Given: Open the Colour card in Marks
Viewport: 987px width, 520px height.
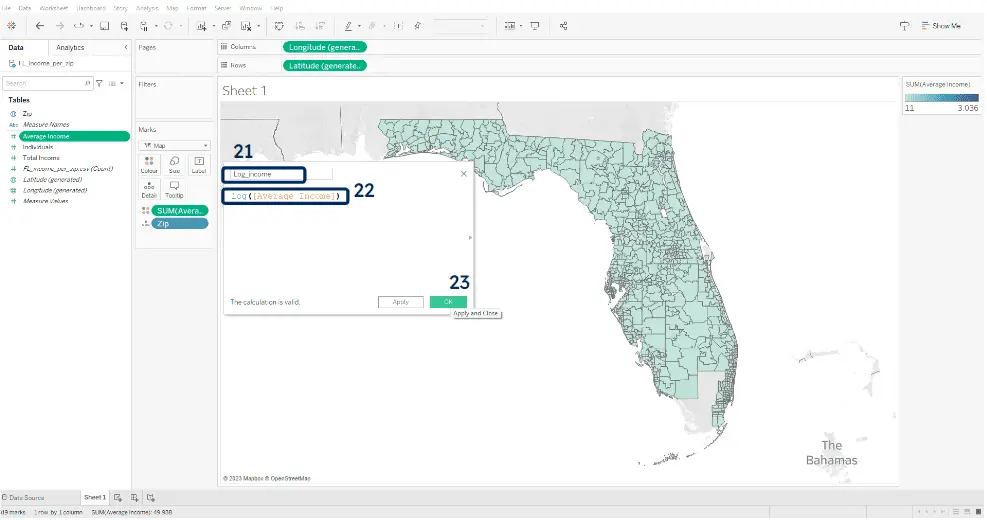Looking at the screenshot, I should tap(149, 164).
